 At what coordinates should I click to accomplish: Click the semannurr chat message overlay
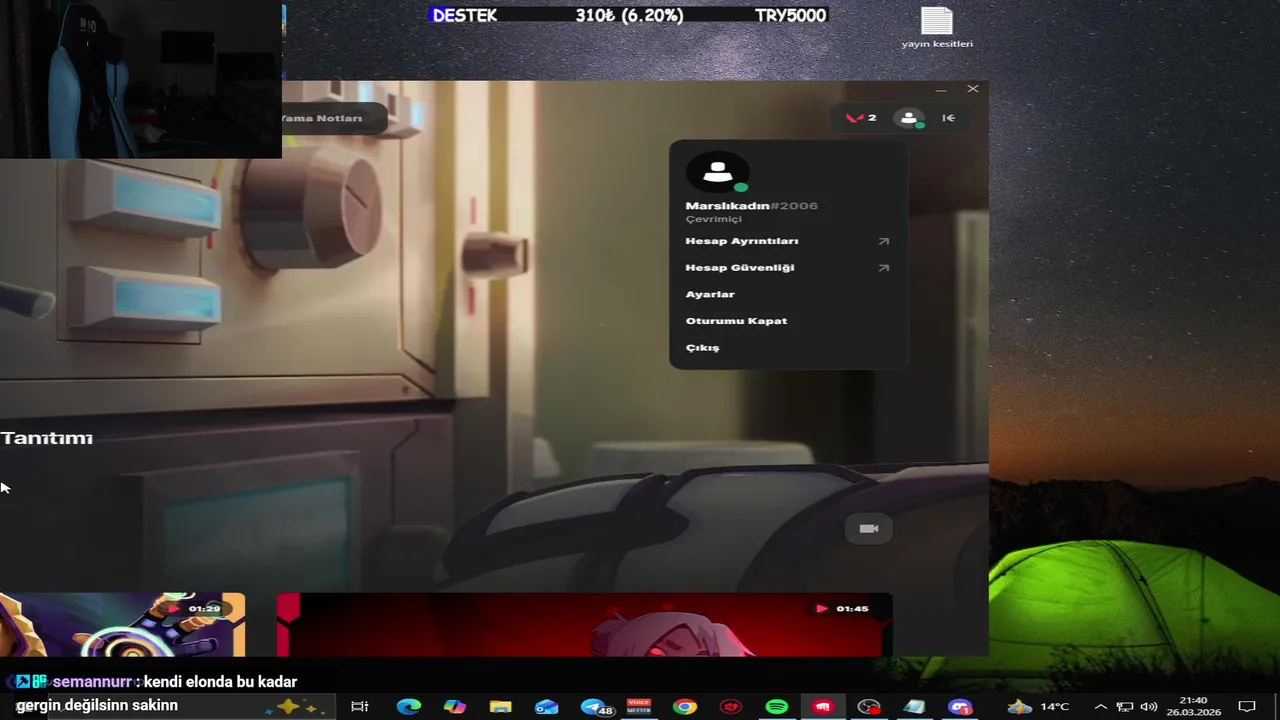155,694
